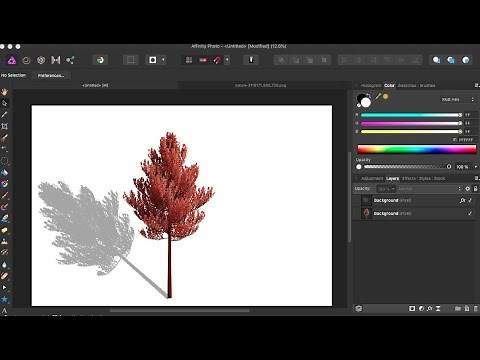
Task: Open the layer blend mode dropdown
Action: (x=429, y=189)
